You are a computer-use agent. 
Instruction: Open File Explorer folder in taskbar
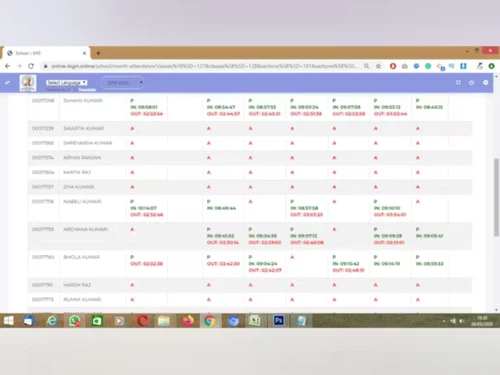(x=164, y=321)
